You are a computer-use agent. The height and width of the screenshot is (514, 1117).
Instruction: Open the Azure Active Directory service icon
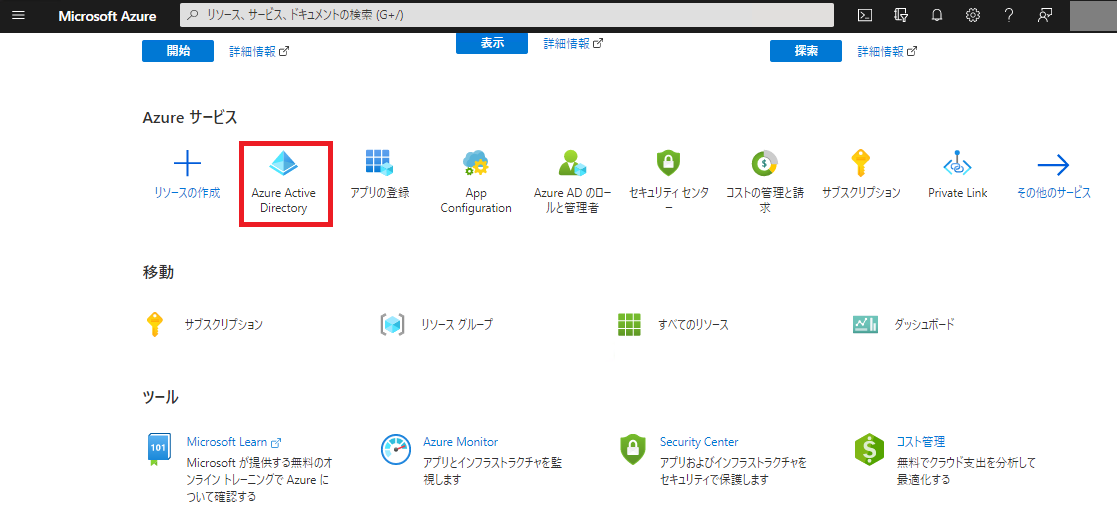coord(284,164)
